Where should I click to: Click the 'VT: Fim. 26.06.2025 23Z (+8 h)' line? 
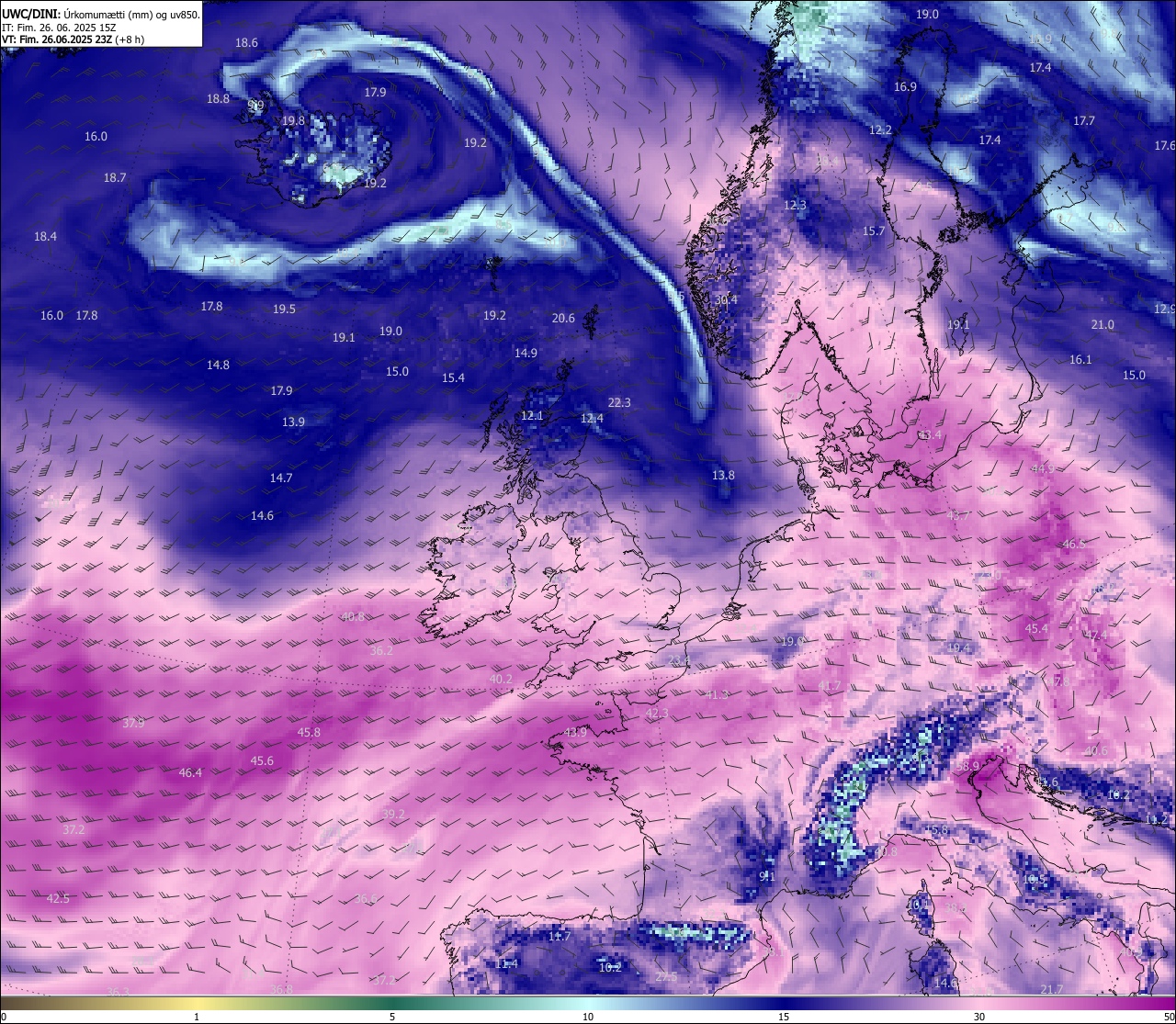pyautogui.click(x=73, y=39)
